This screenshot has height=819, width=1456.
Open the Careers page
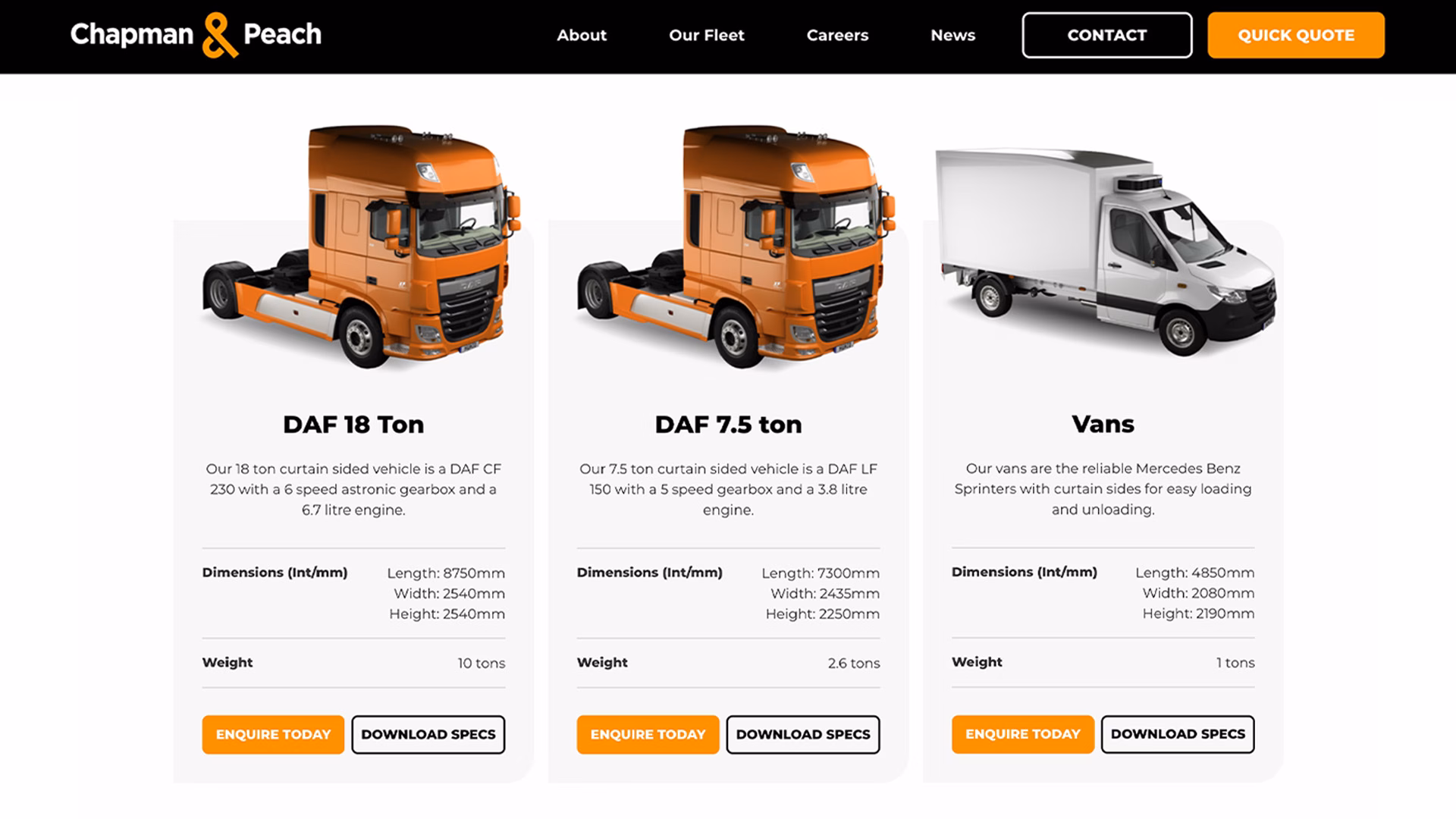click(837, 35)
